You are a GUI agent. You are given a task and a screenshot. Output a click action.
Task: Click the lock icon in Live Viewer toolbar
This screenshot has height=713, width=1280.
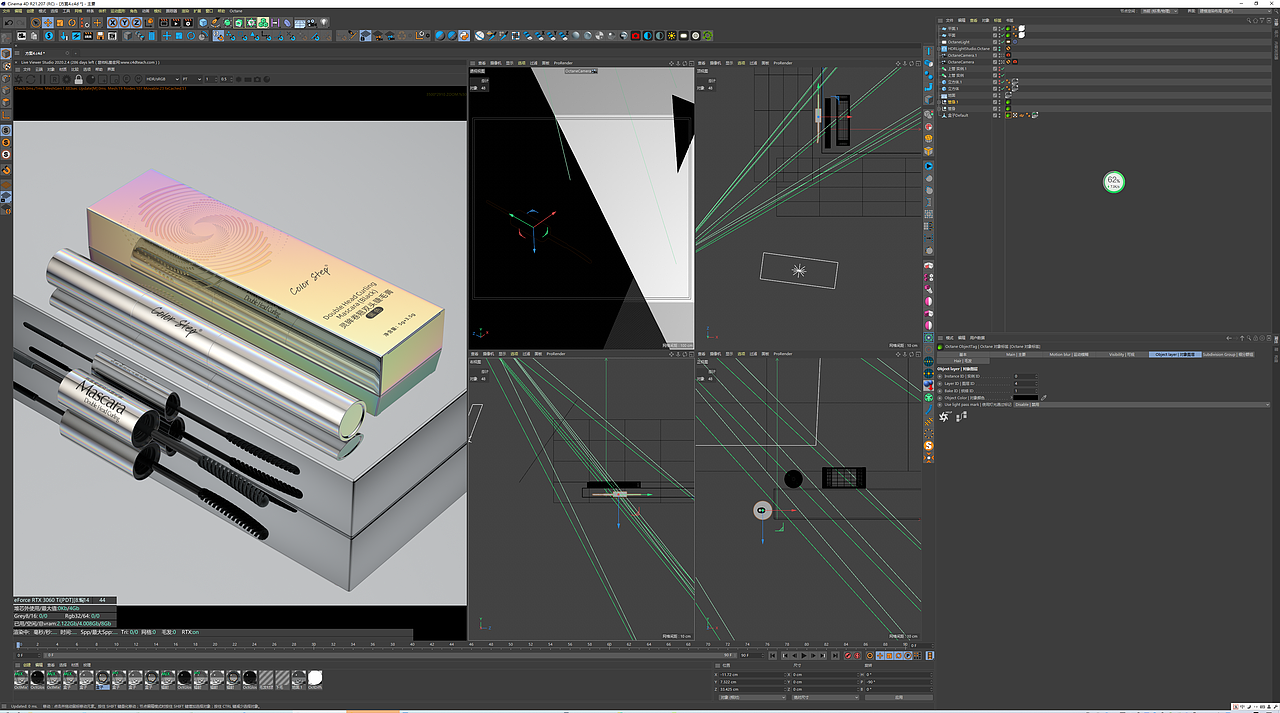(78, 79)
